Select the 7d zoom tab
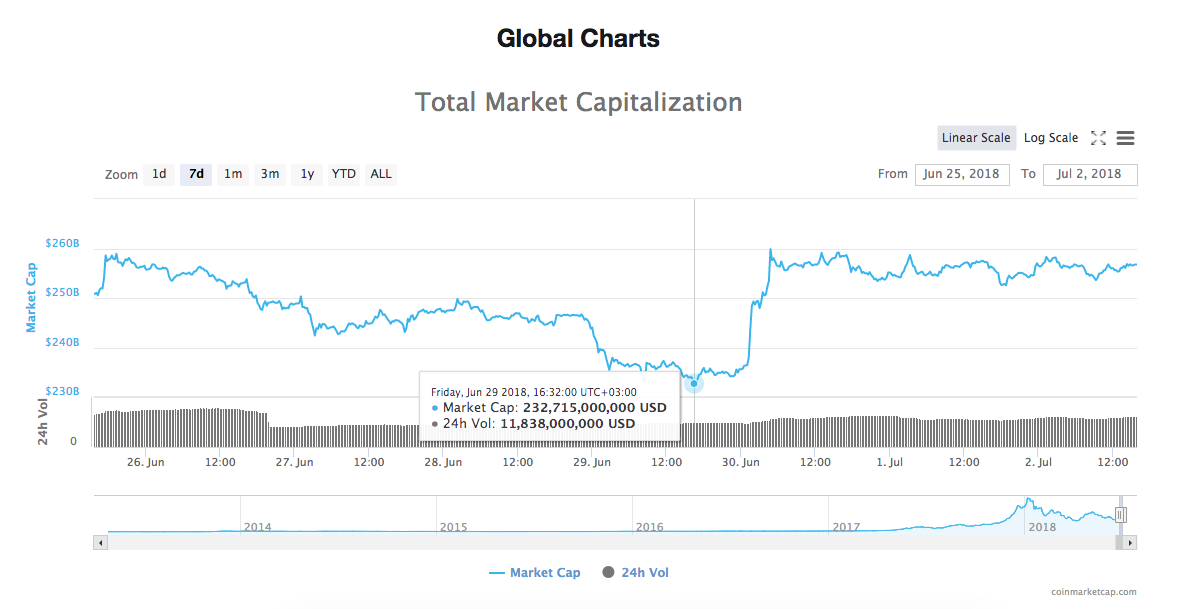Viewport: 1178px width, 609px height. point(195,174)
